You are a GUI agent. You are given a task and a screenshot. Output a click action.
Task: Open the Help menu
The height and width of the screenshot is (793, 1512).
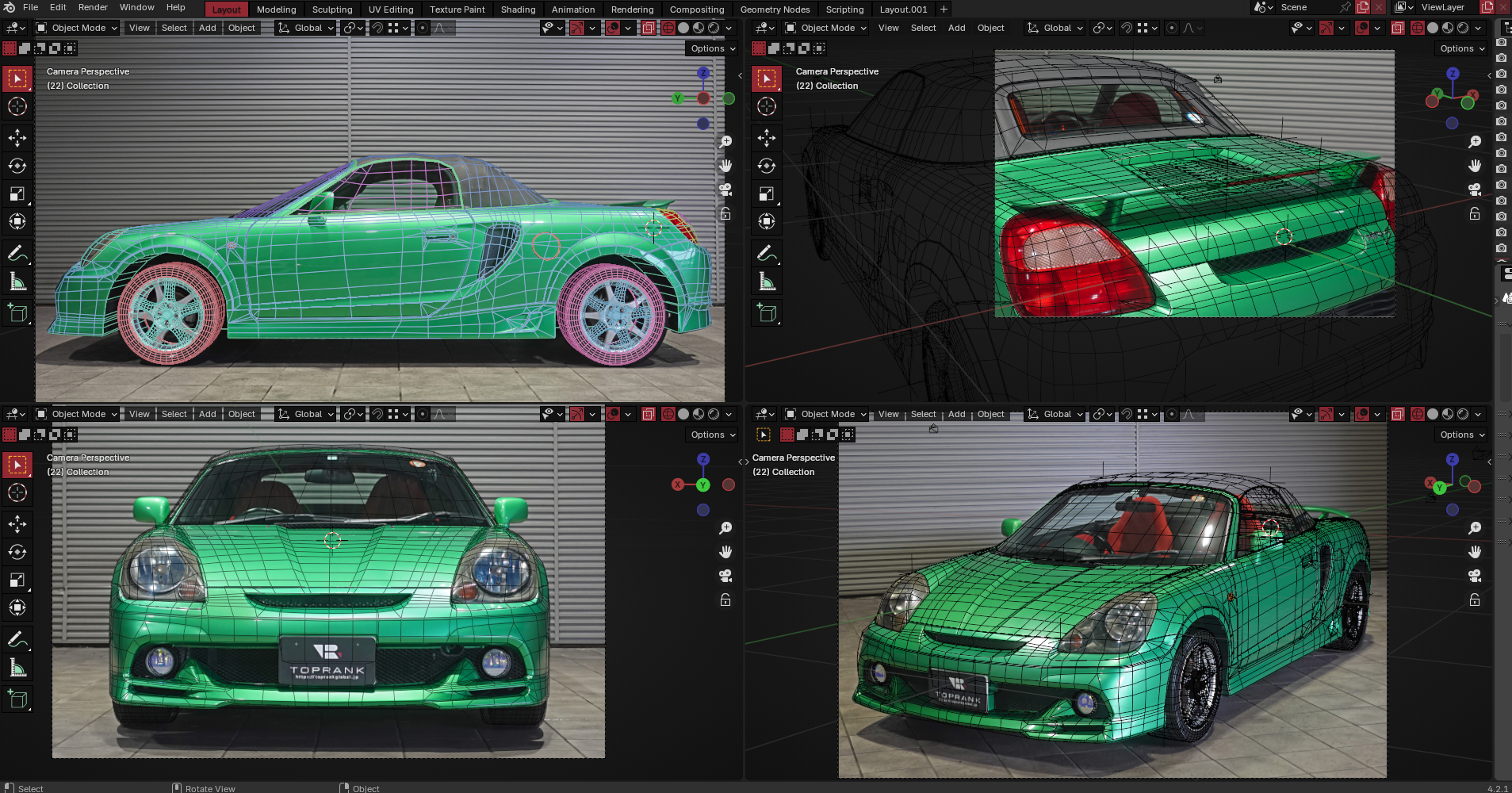[176, 7]
